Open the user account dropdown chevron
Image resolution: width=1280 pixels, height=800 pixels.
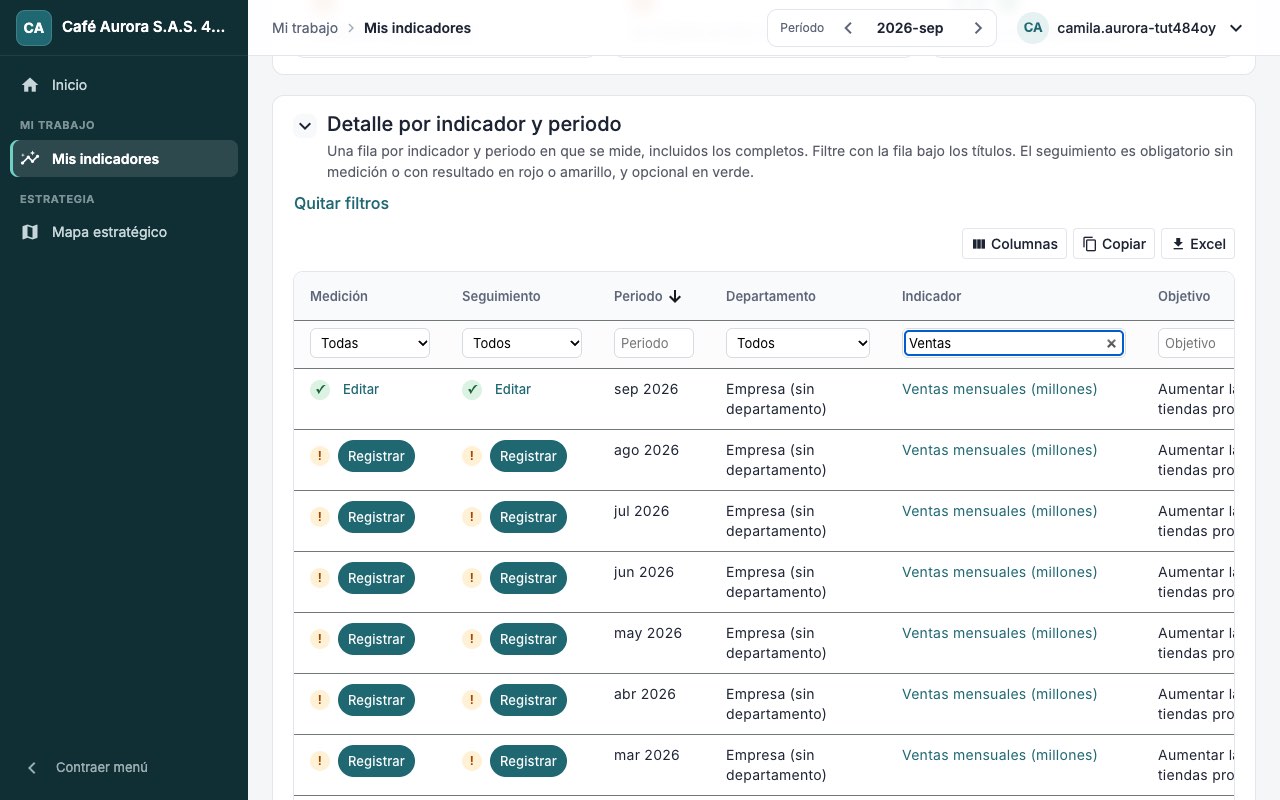point(1236,28)
